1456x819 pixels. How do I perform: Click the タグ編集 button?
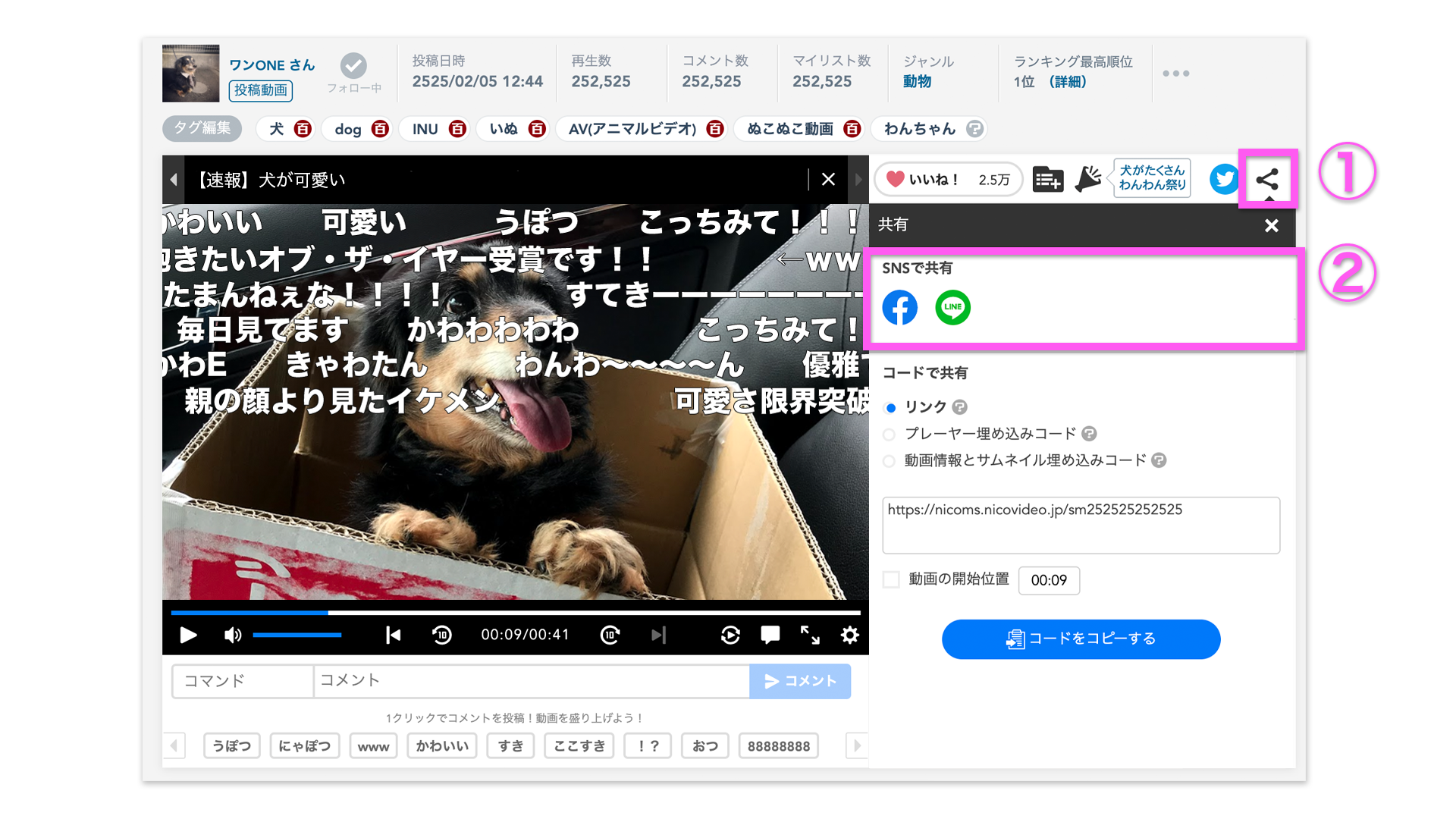point(202,128)
